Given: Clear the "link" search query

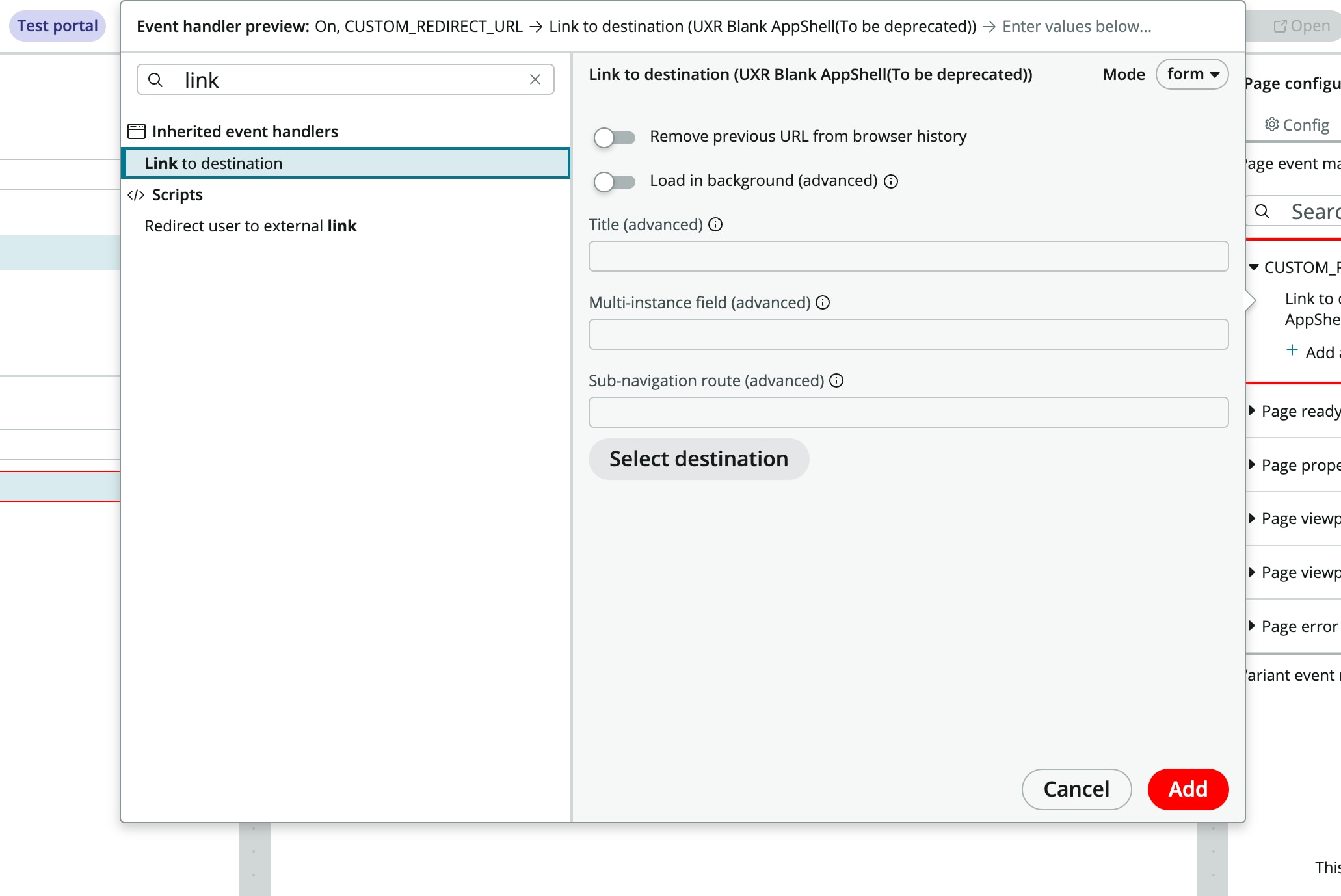Looking at the screenshot, I should [x=535, y=79].
